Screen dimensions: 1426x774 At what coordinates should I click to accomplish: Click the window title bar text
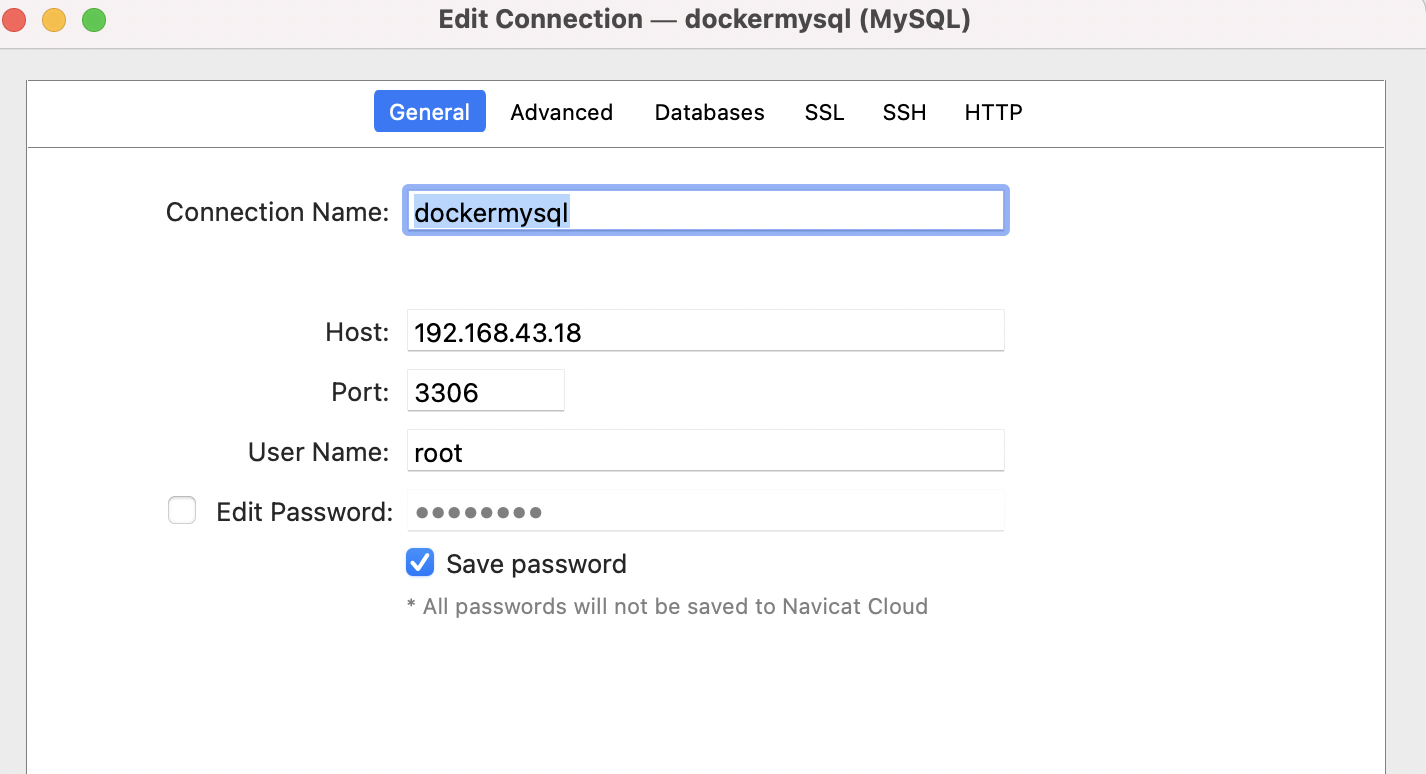coord(704,19)
